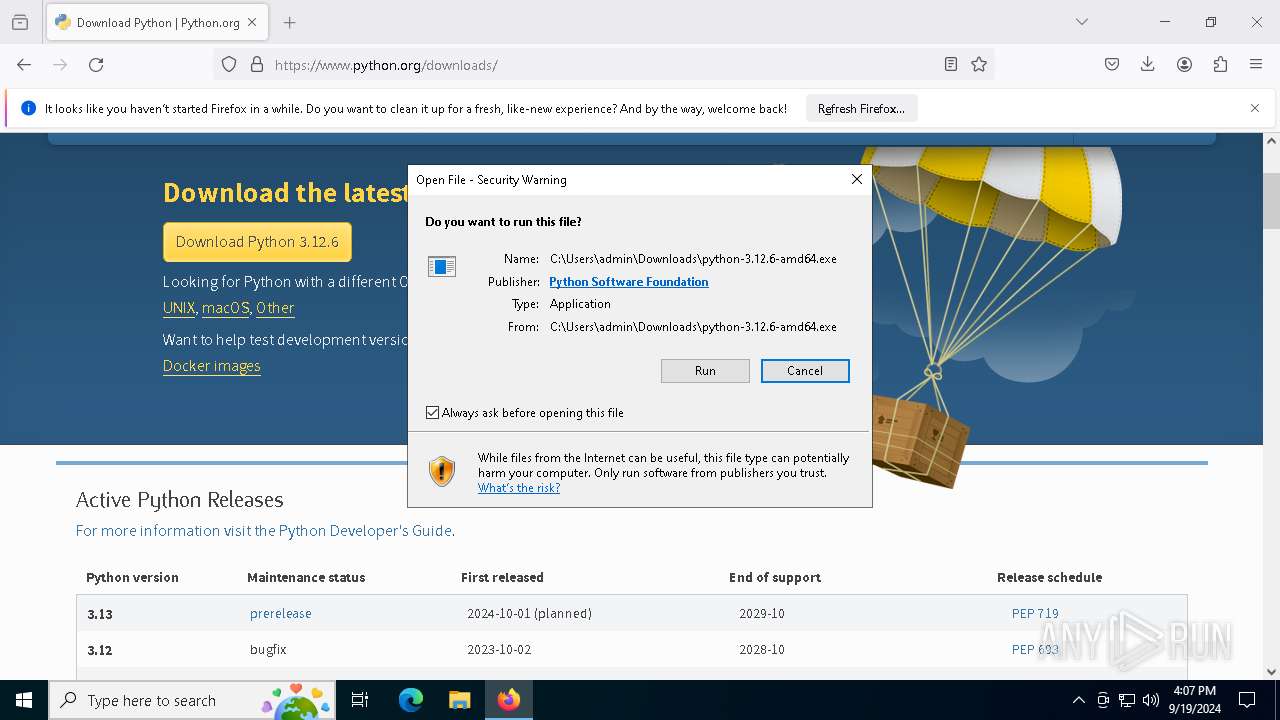Viewport: 1280px width, 720px height.
Task: Click the tracking protection shield icon
Action: [229, 65]
